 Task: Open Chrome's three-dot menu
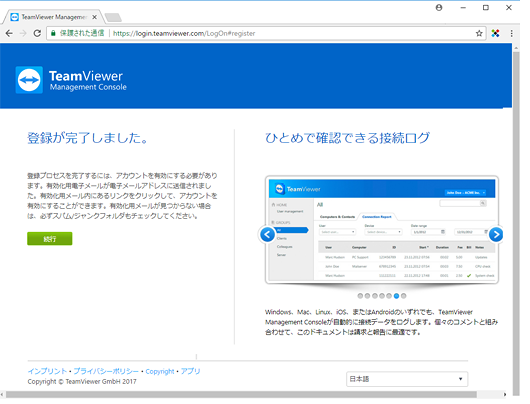[x=511, y=33]
